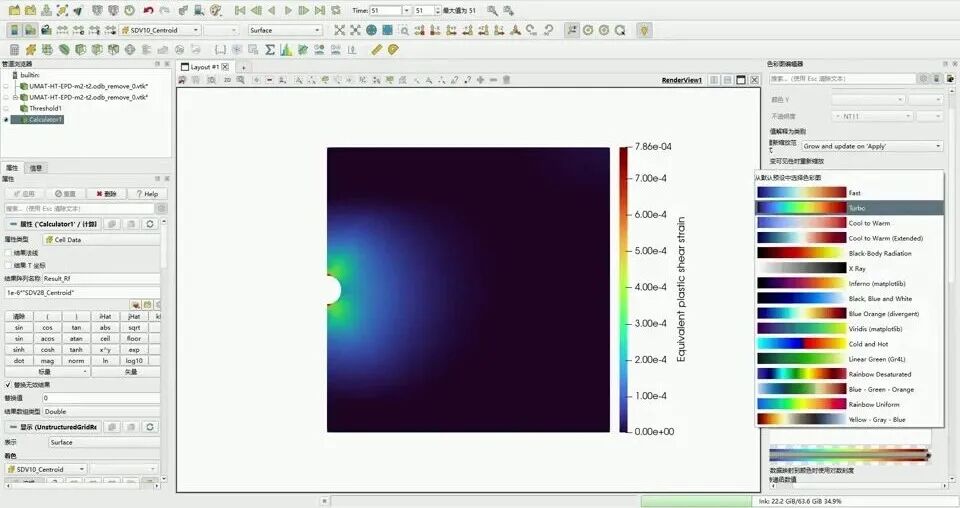
Task: Click the light bulb lighting icon
Action: click(644, 30)
